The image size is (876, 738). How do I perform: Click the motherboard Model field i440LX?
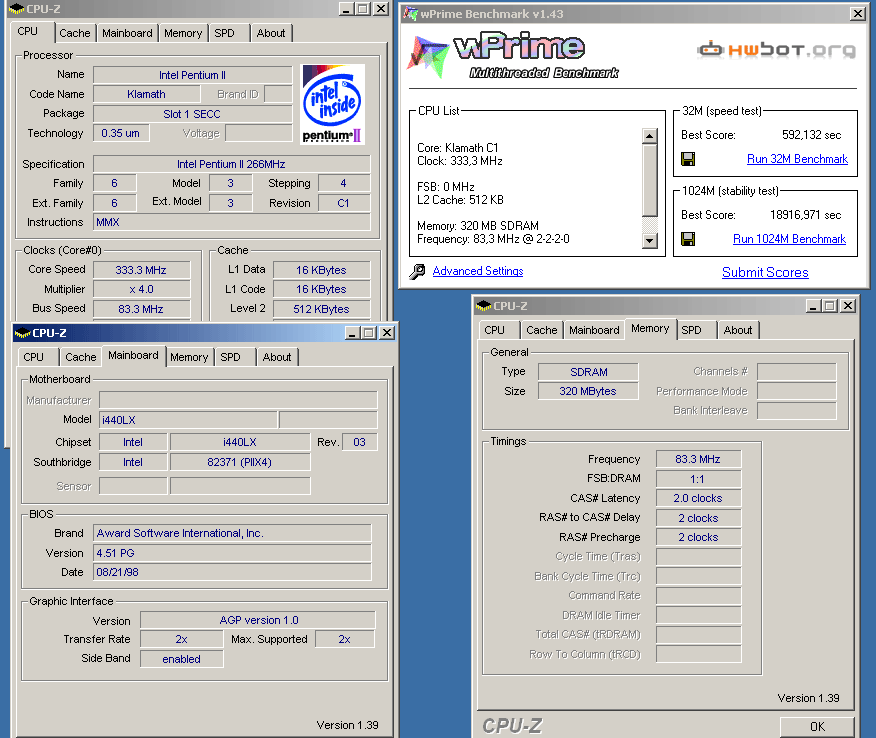pyautogui.click(x=188, y=420)
